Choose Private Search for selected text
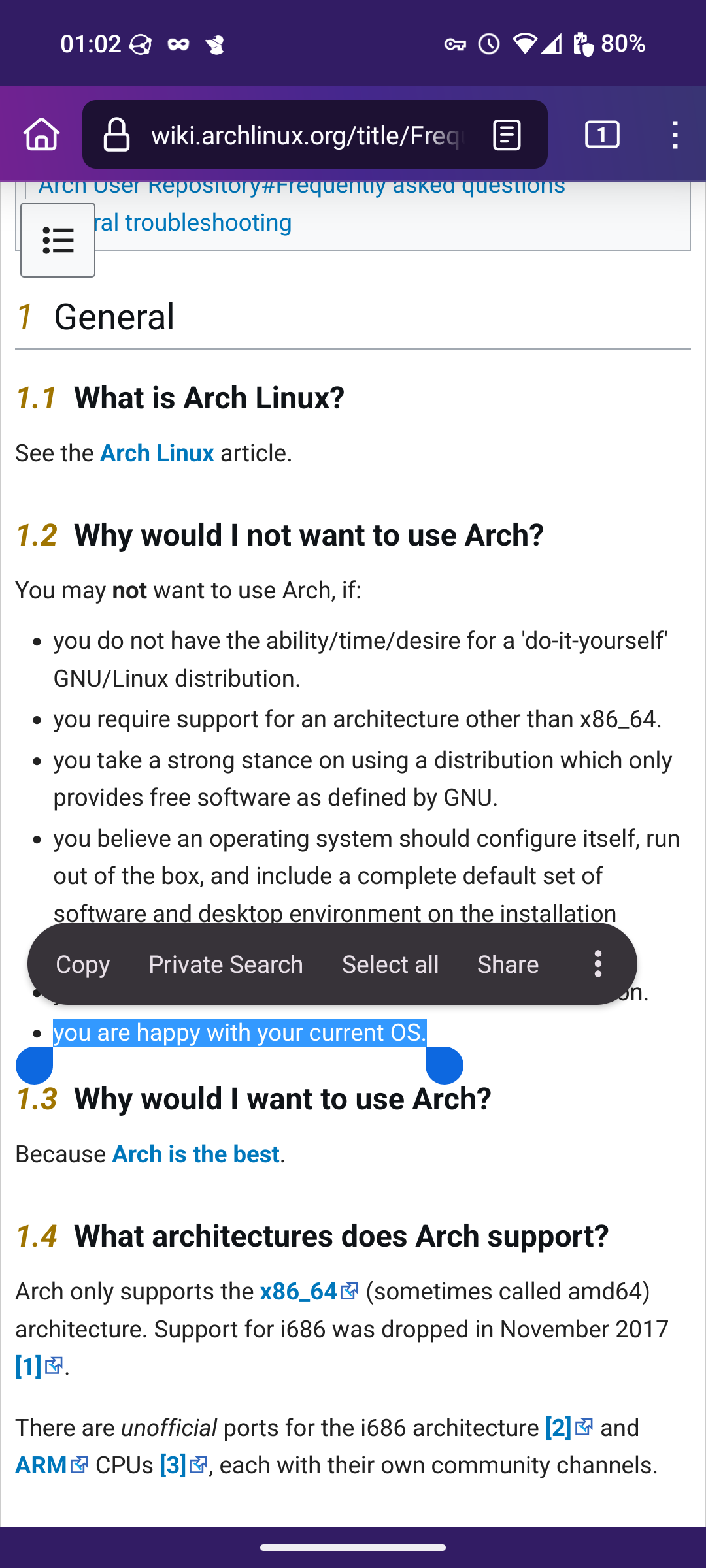The image size is (706, 1568). [226, 964]
